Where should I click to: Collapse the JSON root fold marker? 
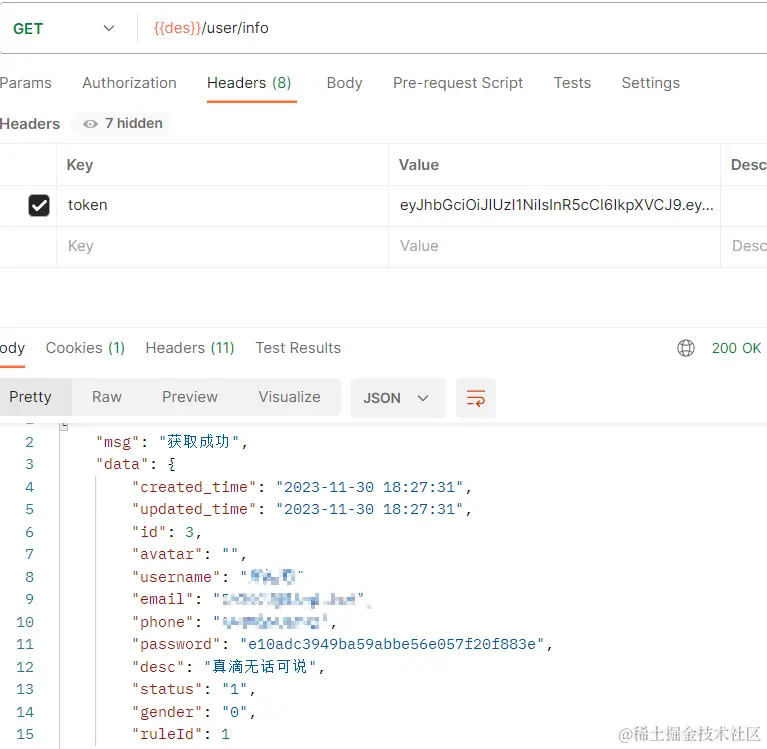coord(64,427)
